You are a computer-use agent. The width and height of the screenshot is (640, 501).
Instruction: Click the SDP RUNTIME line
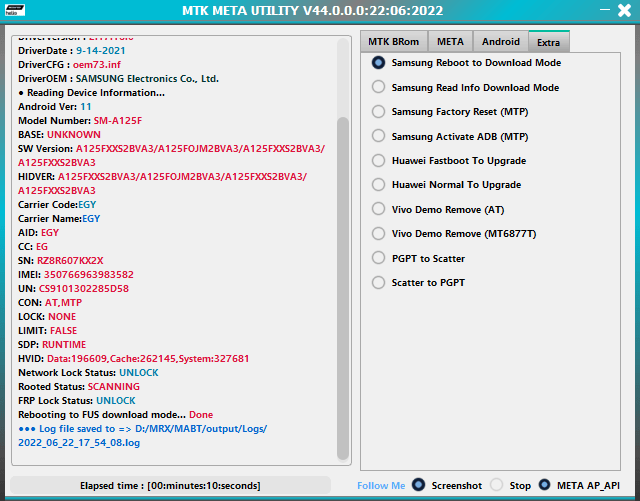(x=52, y=345)
